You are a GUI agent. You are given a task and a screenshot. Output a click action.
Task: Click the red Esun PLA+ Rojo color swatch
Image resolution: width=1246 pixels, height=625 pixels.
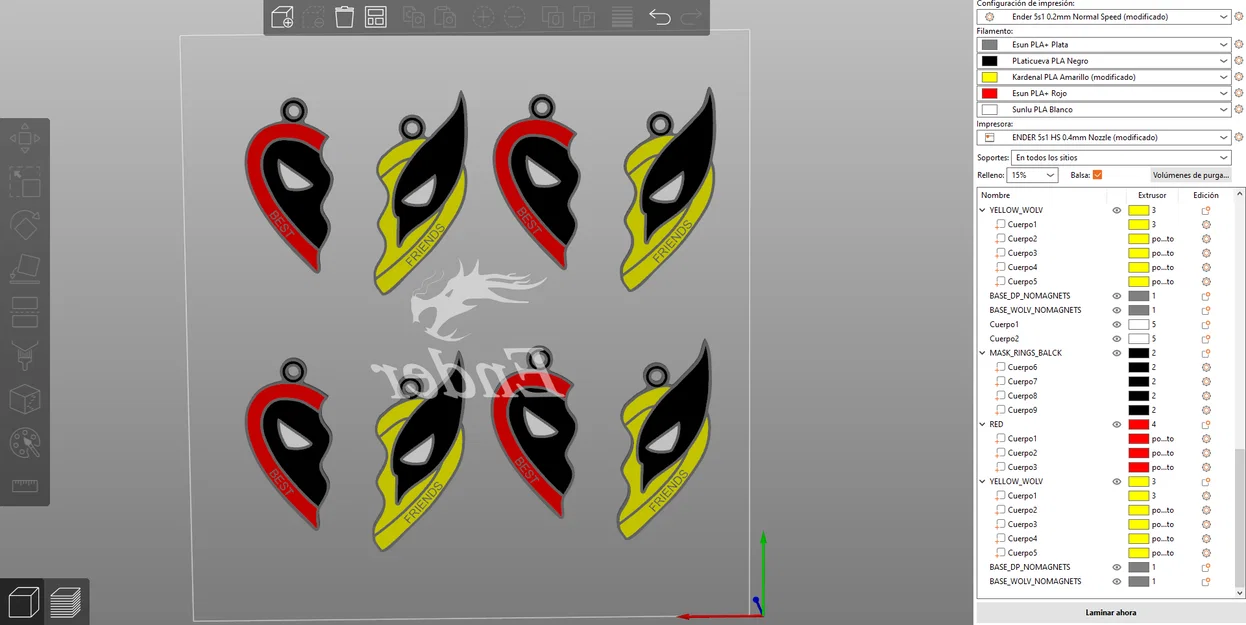(x=990, y=93)
